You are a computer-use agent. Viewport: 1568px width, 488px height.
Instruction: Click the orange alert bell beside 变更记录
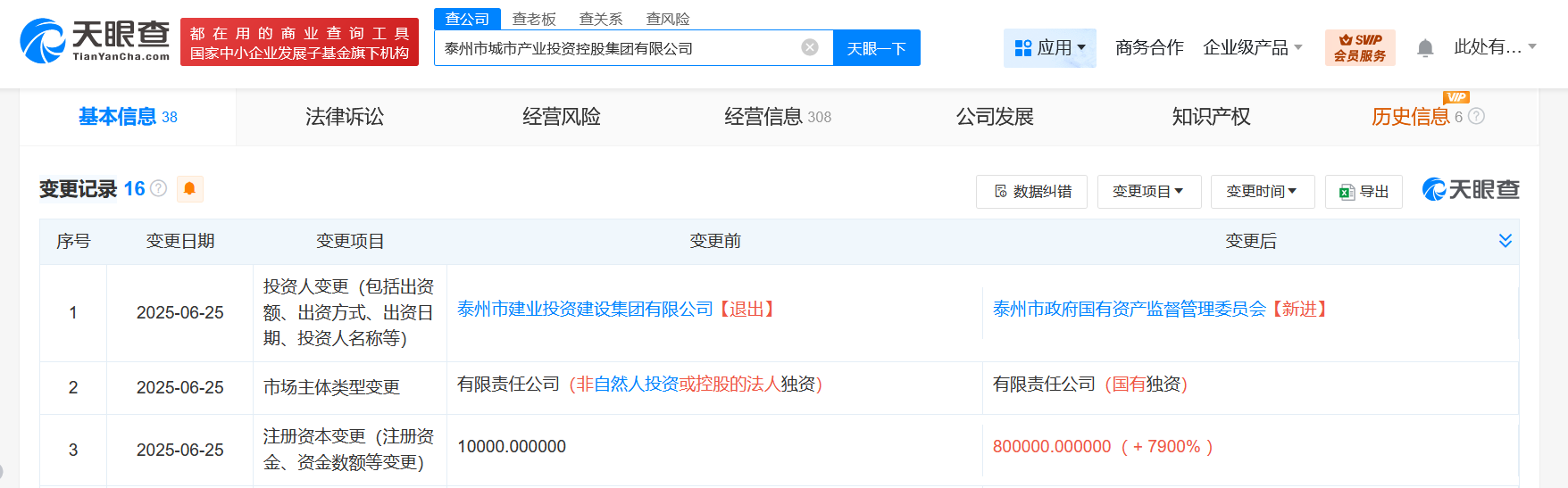tap(189, 188)
